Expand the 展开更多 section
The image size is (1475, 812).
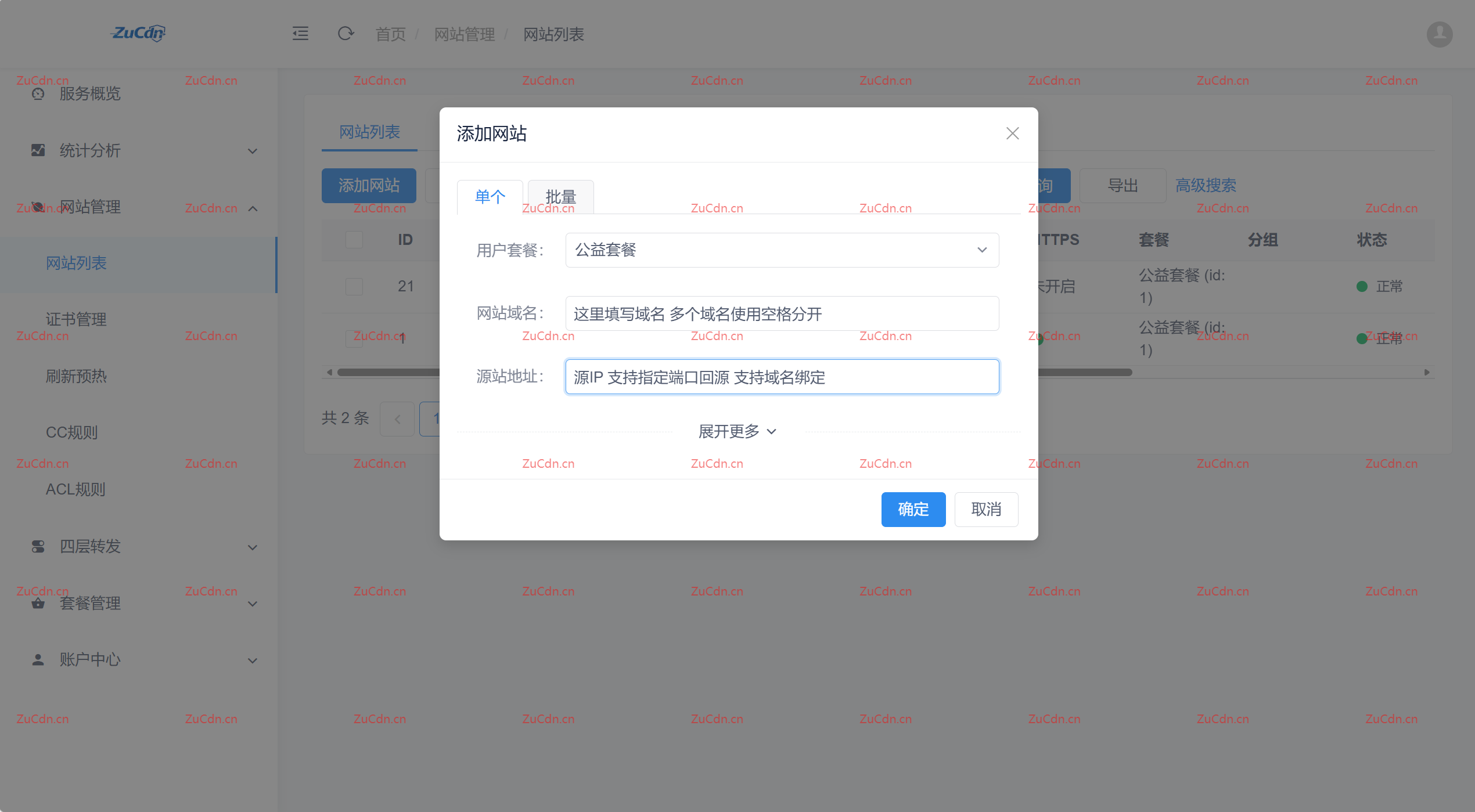[x=737, y=431]
